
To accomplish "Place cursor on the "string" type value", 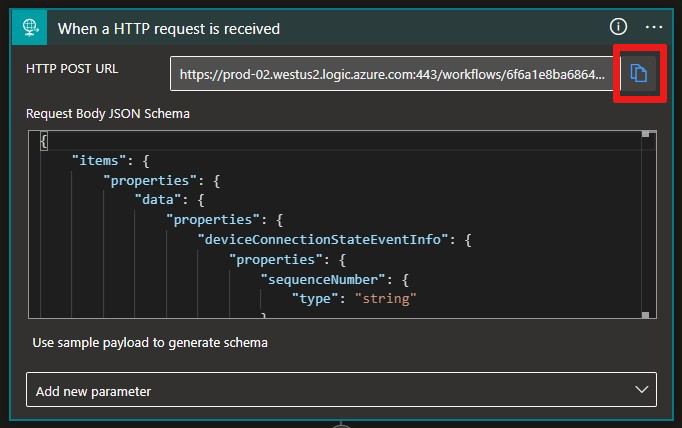I will pyautogui.click(x=386, y=298).
